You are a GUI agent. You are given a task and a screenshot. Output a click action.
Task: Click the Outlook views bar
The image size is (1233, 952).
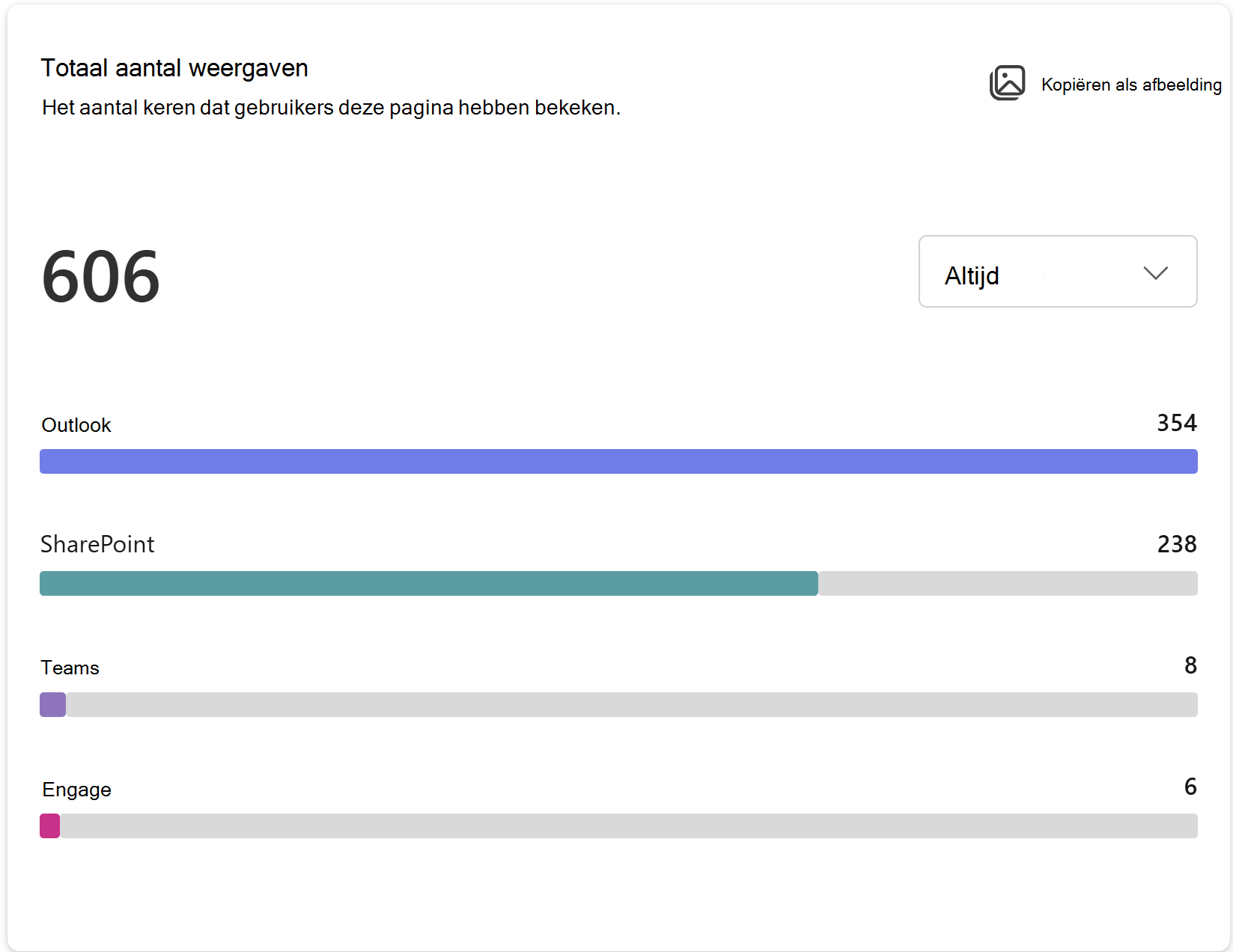pos(618,461)
